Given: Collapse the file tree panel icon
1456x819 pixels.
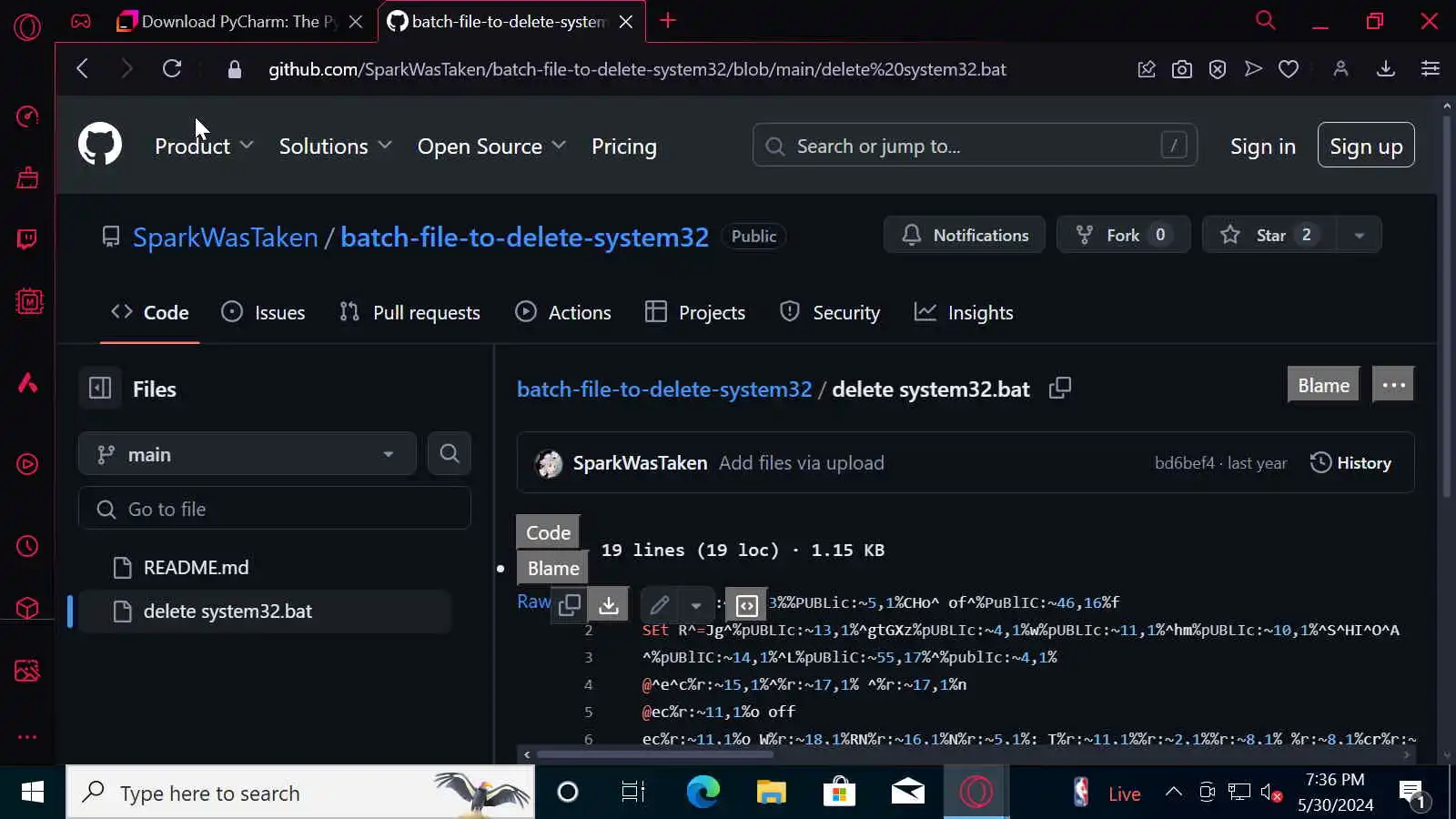Looking at the screenshot, I should coord(100,389).
